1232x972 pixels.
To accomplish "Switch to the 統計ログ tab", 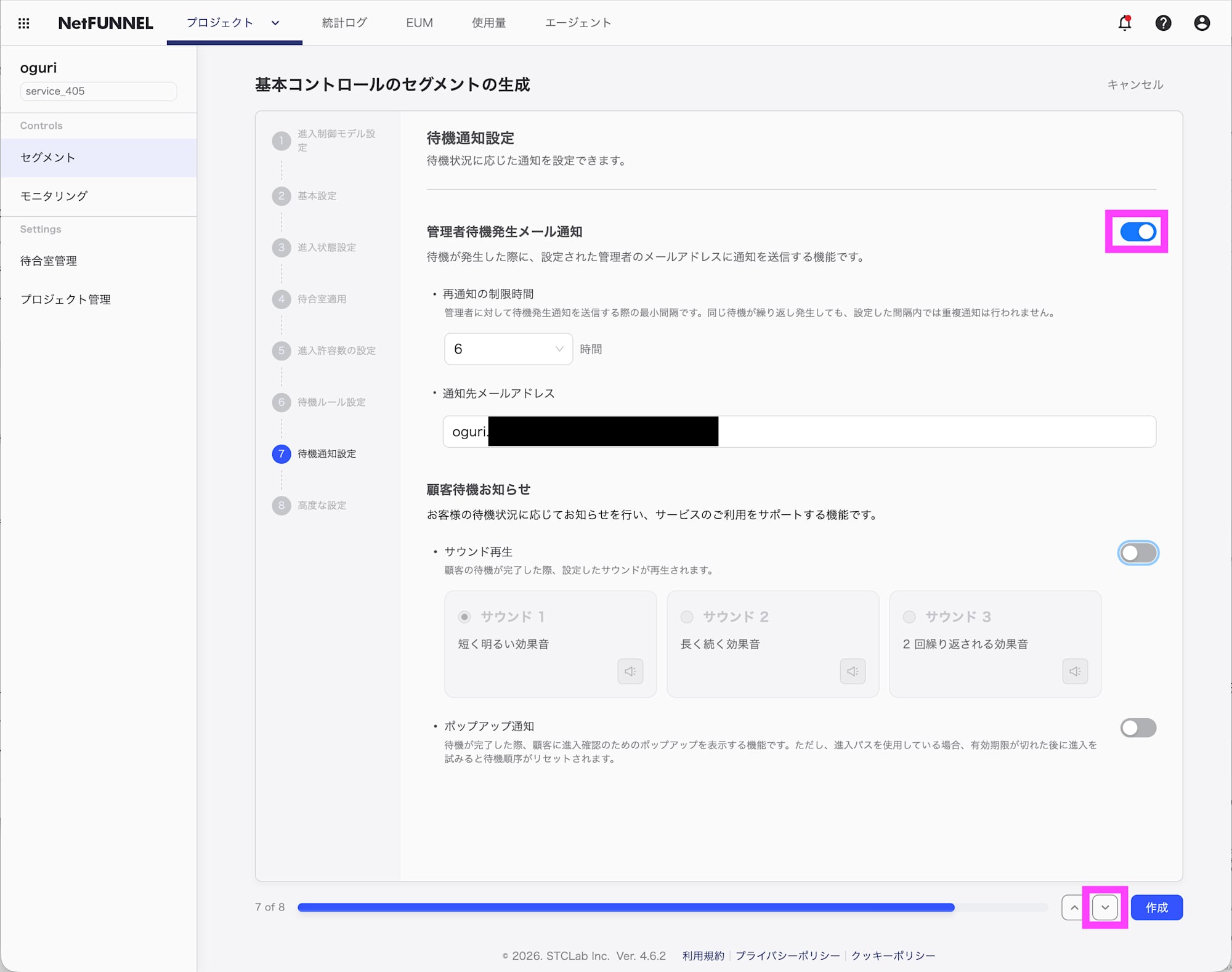I will [x=344, y=23].
